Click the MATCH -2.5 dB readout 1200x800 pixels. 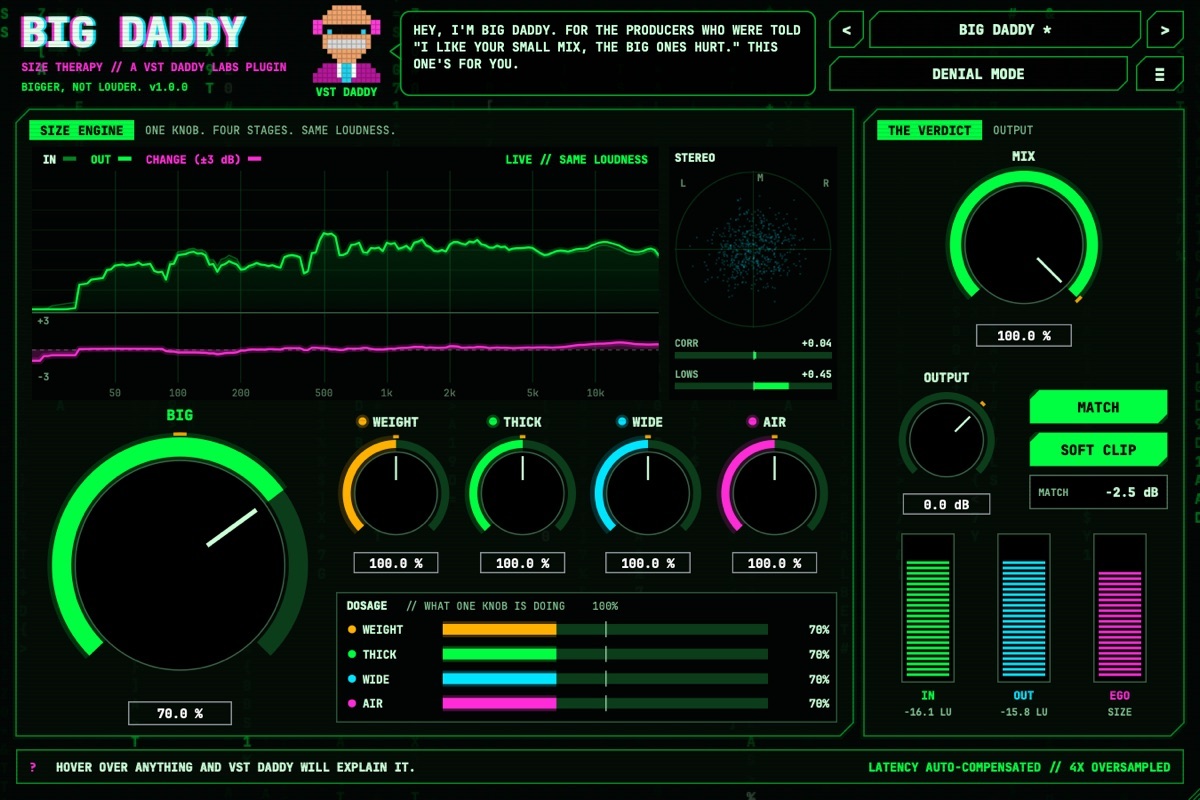tap(1098, 492)
